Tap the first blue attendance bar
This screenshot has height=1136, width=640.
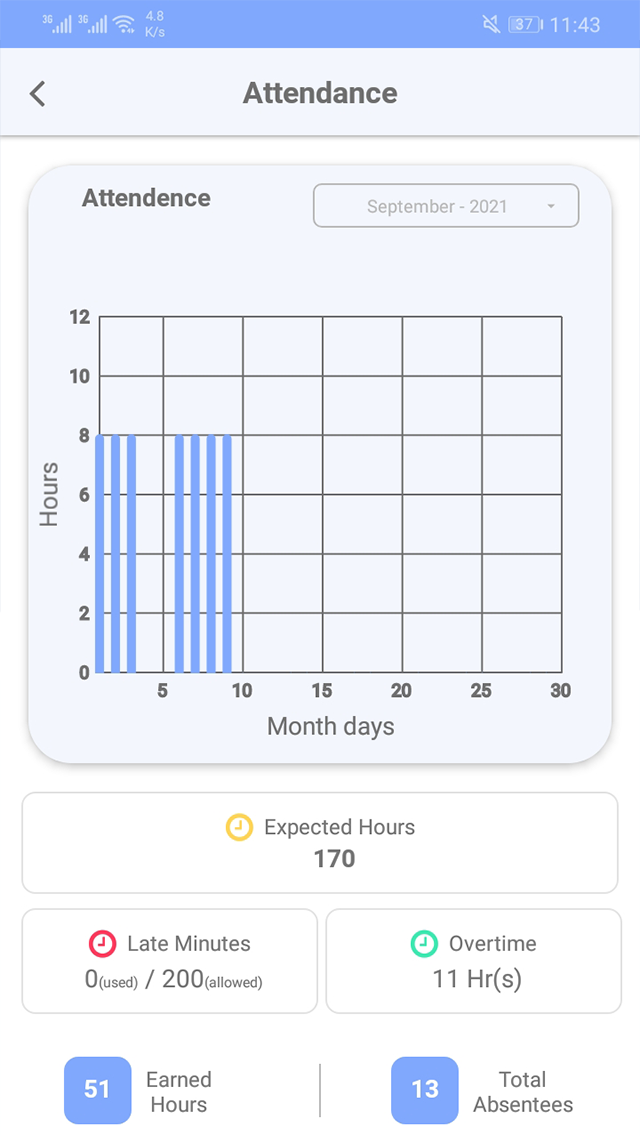[99, 553]
